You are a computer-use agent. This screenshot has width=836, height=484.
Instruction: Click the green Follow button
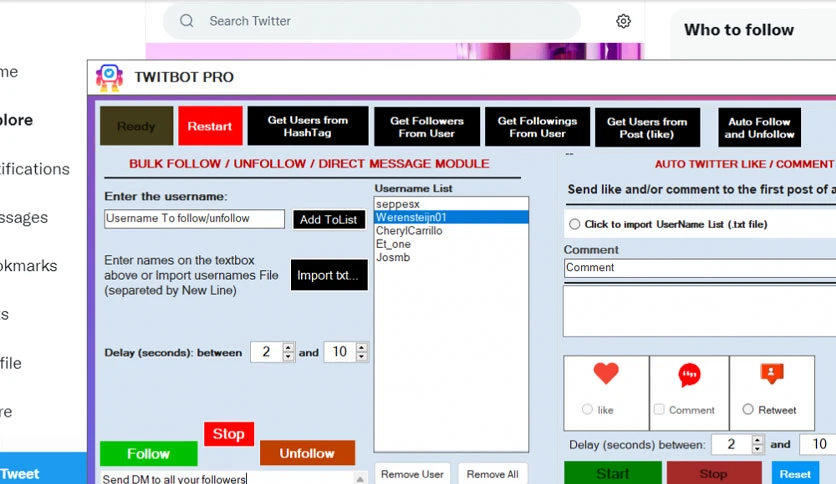149,454
